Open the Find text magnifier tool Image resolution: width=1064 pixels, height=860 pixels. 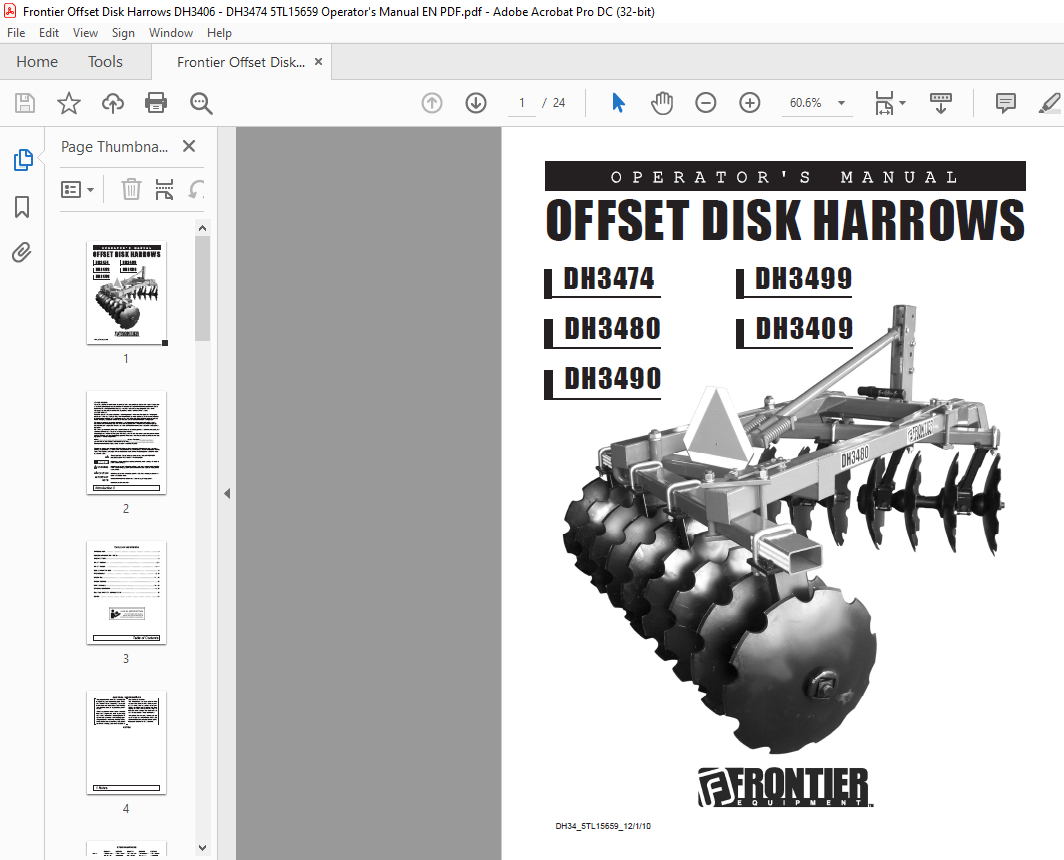click(201, 103)
